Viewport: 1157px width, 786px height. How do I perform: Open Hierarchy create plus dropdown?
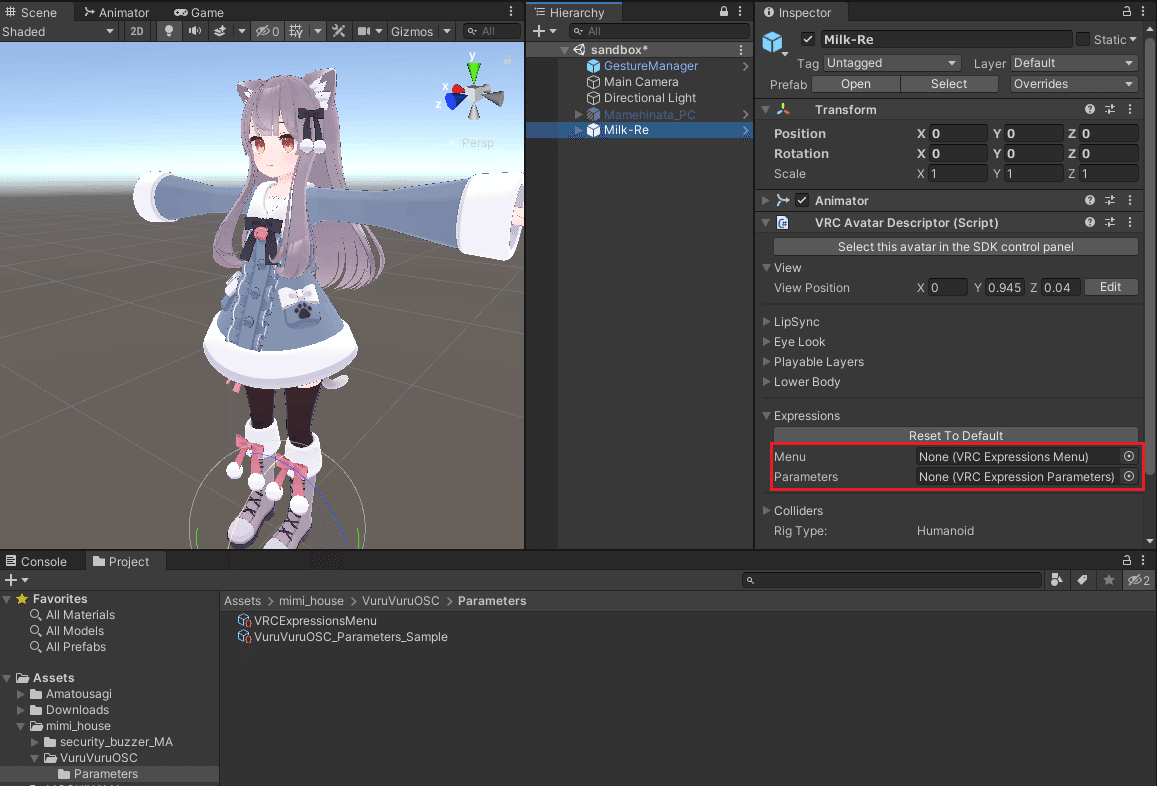[x=545, y=31]
